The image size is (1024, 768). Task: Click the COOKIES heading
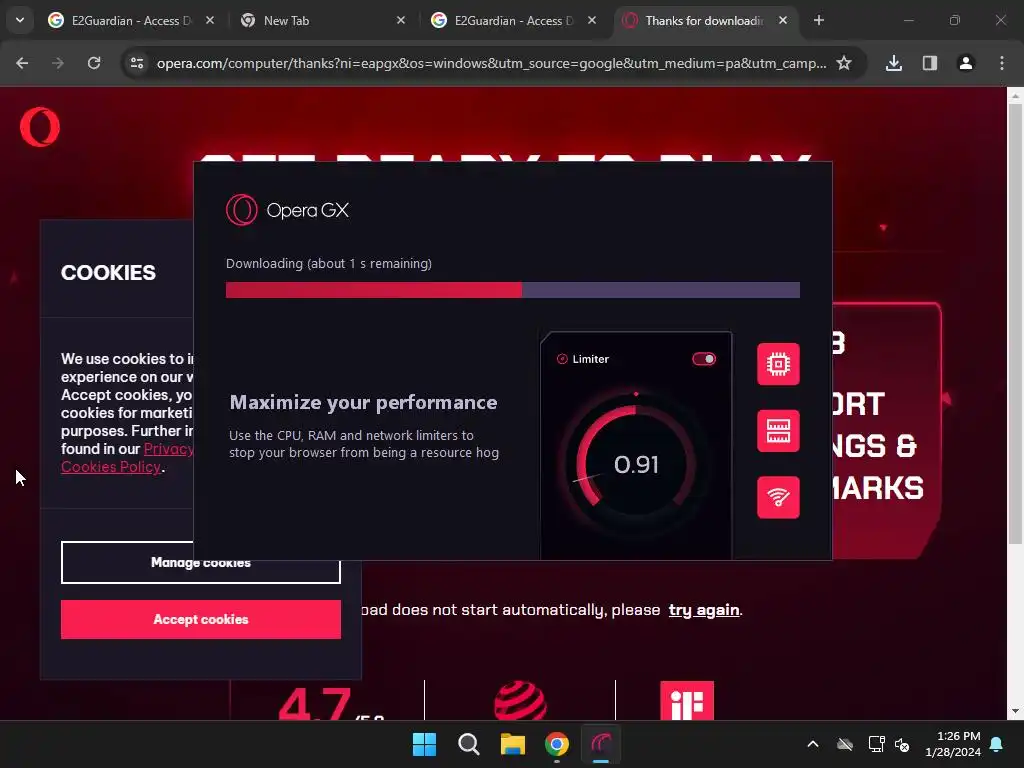point(108,272)
